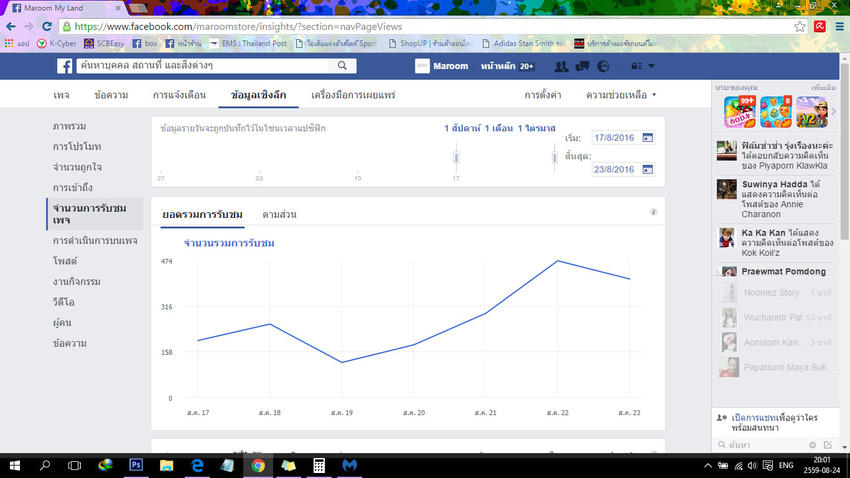Click the red extension icon in Chrome
Screen dimensions: 850x478
point(820,26)
